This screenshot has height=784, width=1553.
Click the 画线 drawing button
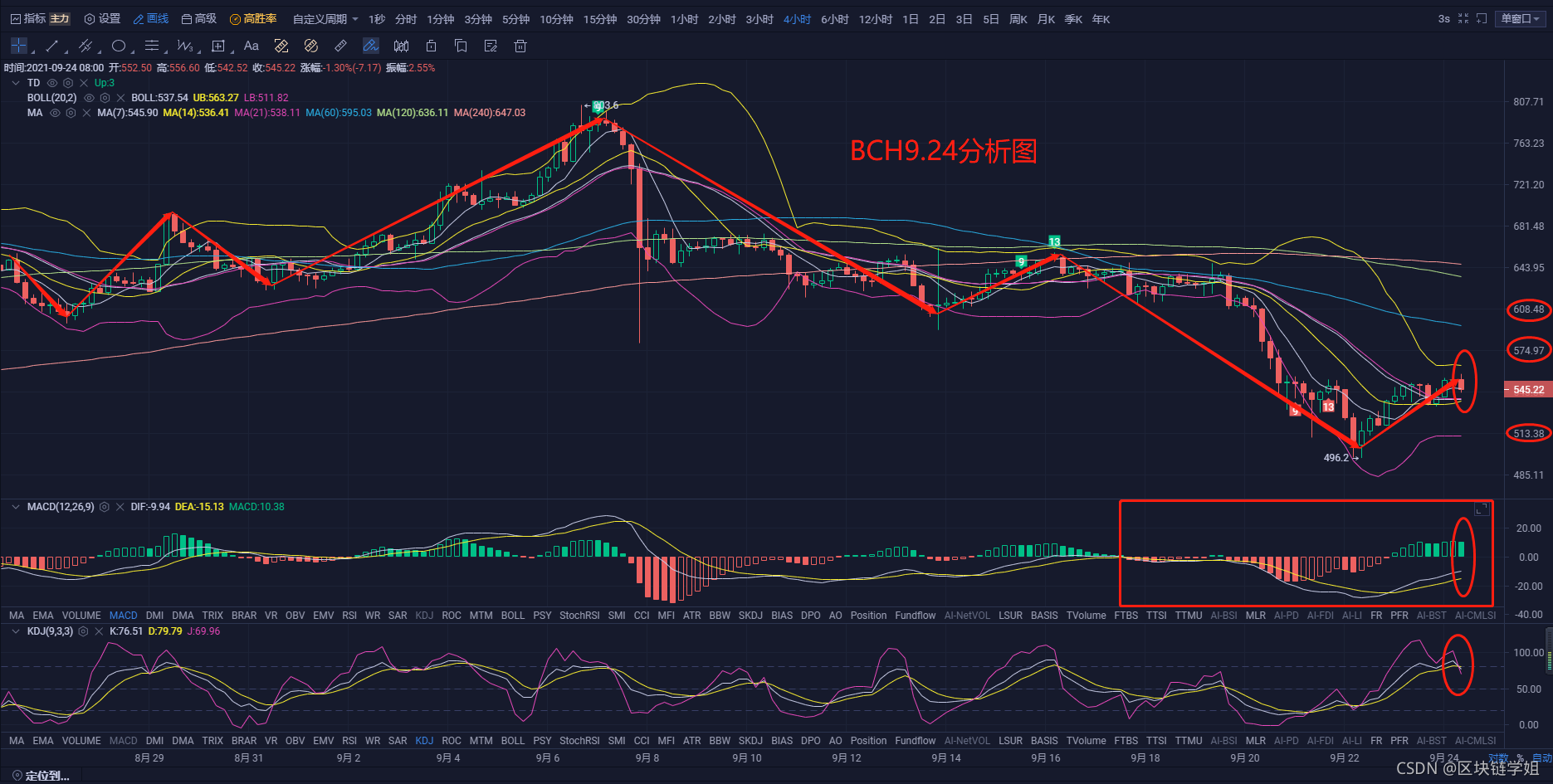[x=151, y=18]
